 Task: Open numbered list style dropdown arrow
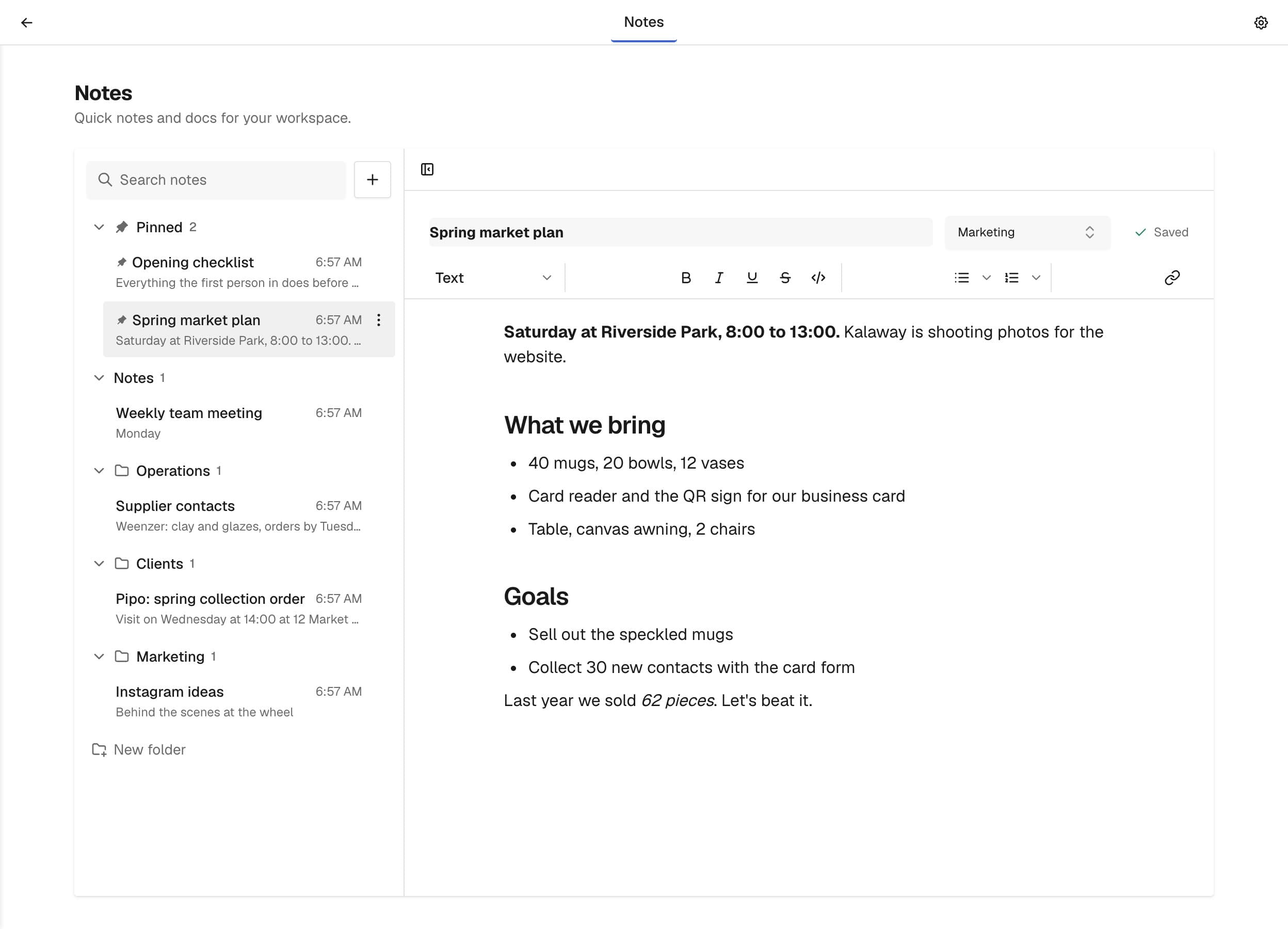(1036, 278)
